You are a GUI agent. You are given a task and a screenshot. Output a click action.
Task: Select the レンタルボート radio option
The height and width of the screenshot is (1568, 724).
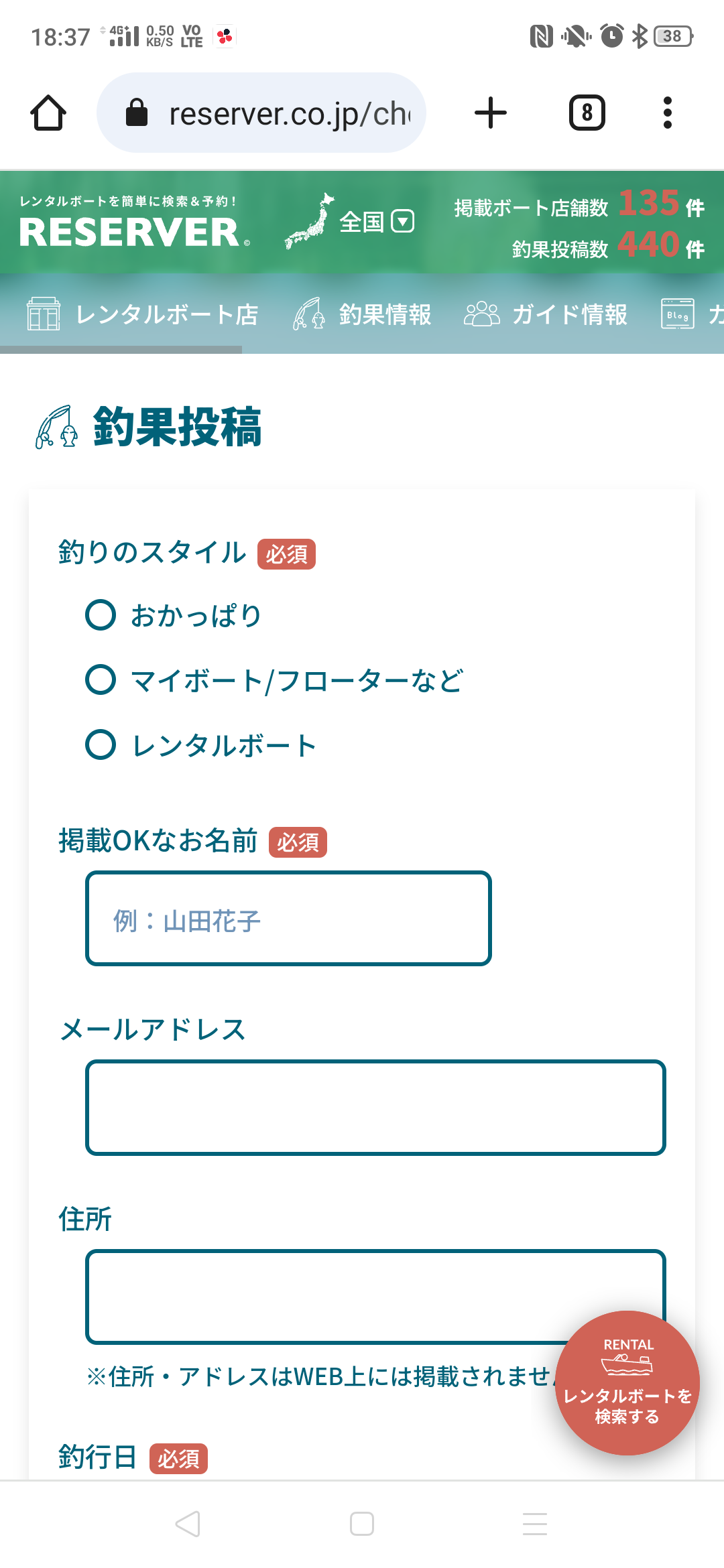101,744
